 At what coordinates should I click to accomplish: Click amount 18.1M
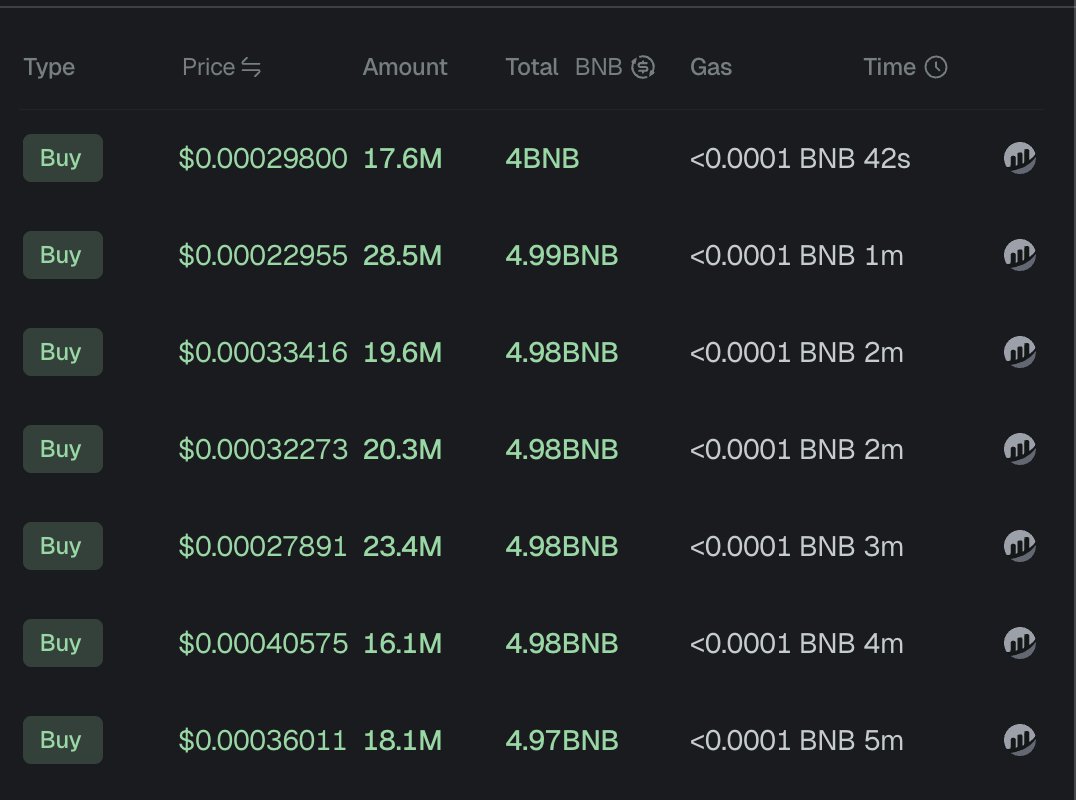402,741
